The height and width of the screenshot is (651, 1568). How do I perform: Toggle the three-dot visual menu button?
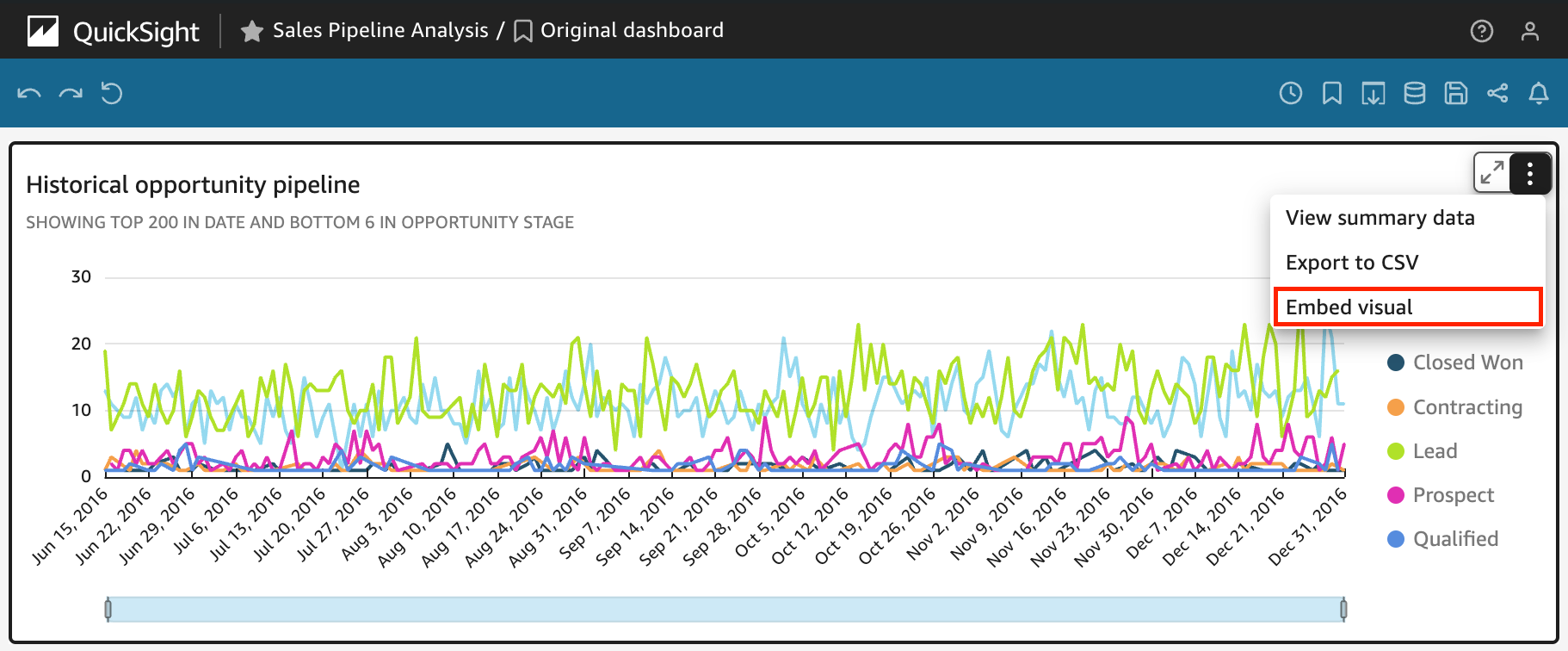[1530, 173]
